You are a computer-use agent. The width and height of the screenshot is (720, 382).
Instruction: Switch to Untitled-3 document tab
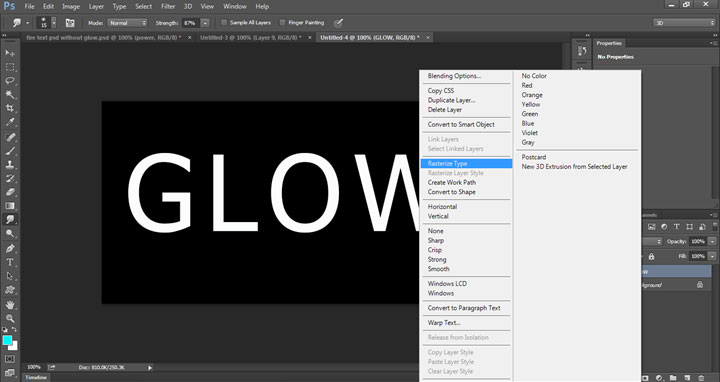tap(251, 38)
